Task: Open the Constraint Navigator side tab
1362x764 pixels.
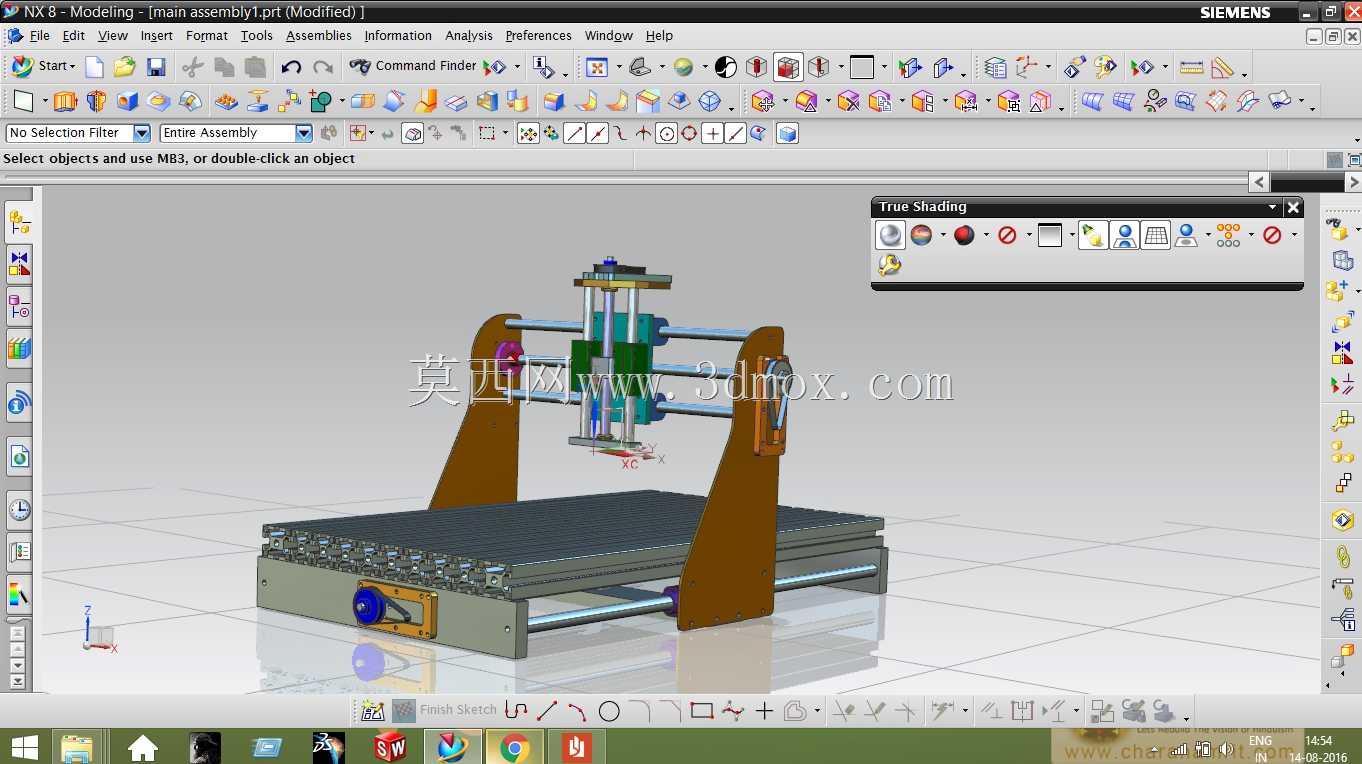Action: tap(19, 264)
